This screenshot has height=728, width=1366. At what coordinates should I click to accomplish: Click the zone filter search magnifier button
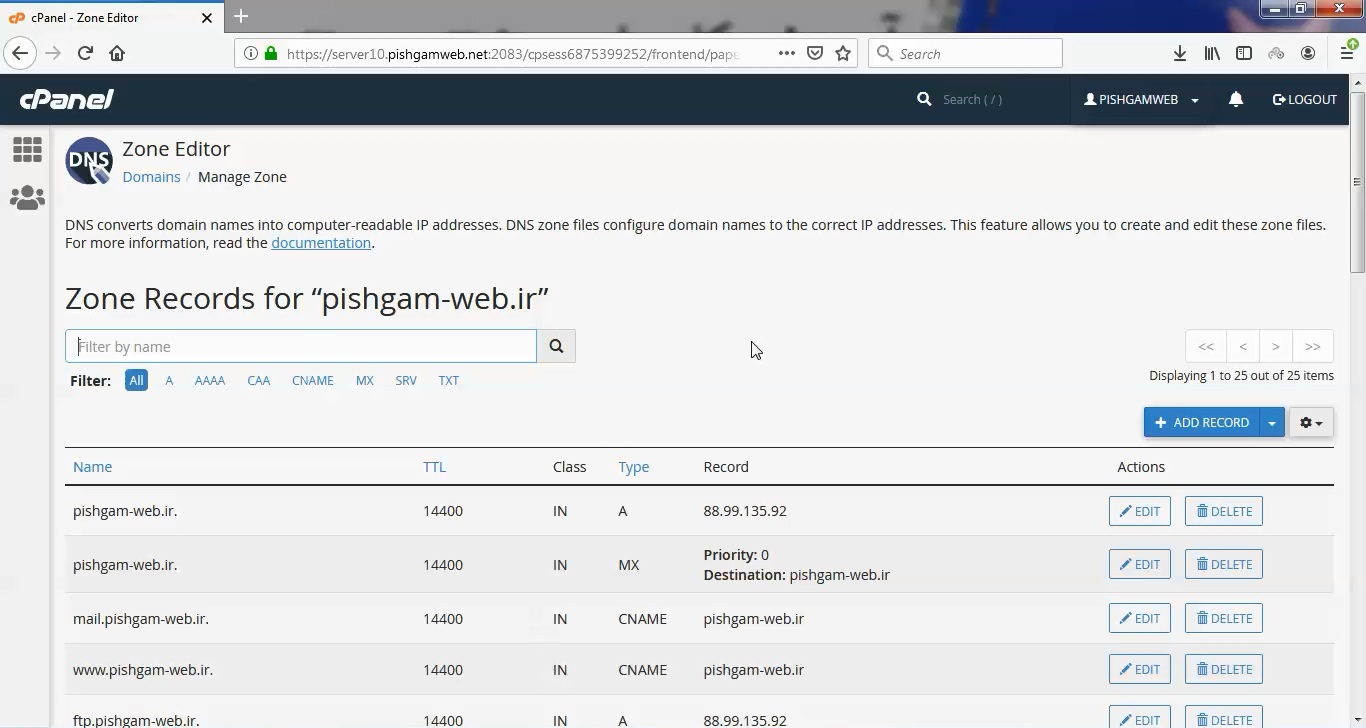pyautogui.click(x=556, y=346)
